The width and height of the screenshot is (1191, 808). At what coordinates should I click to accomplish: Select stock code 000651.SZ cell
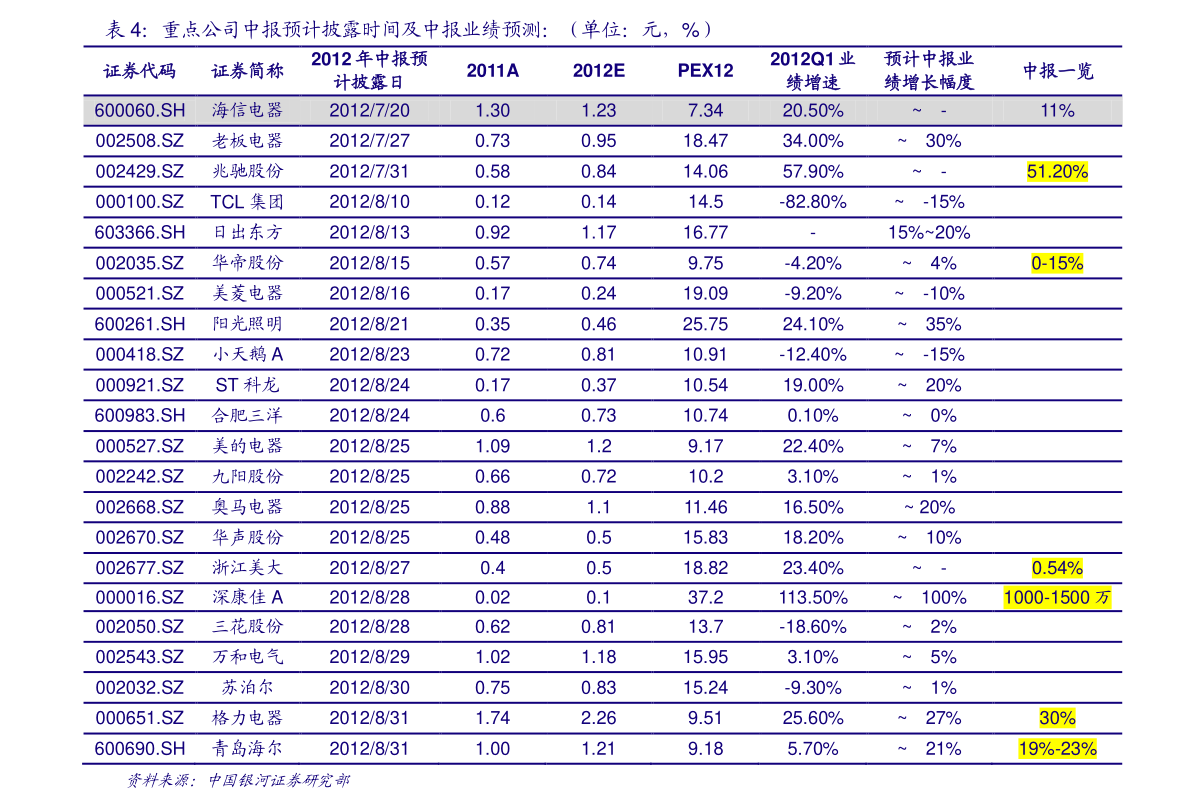tap(140, 718)
